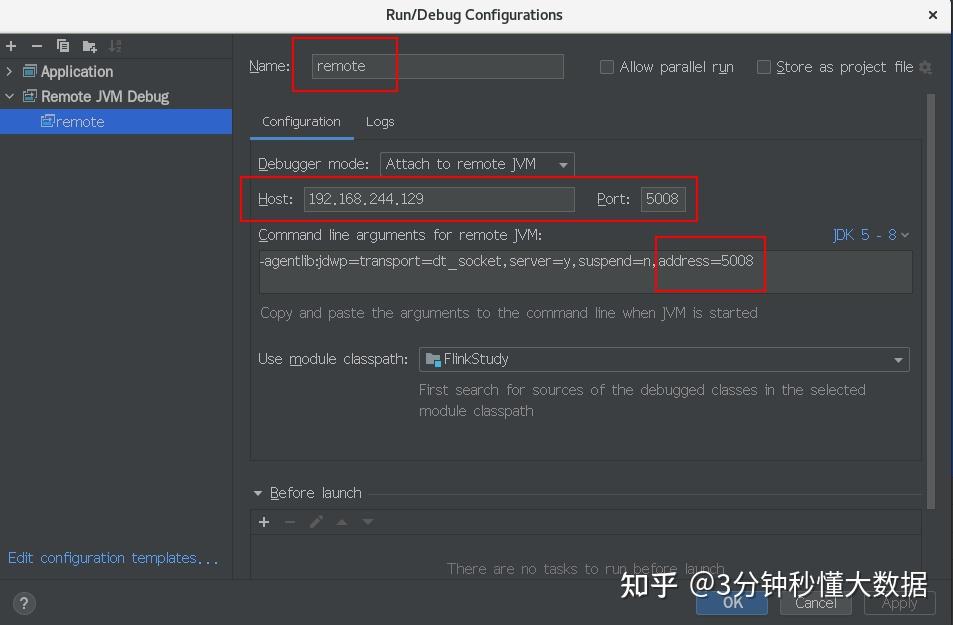Enable Allow parallel run

(606, 66)
